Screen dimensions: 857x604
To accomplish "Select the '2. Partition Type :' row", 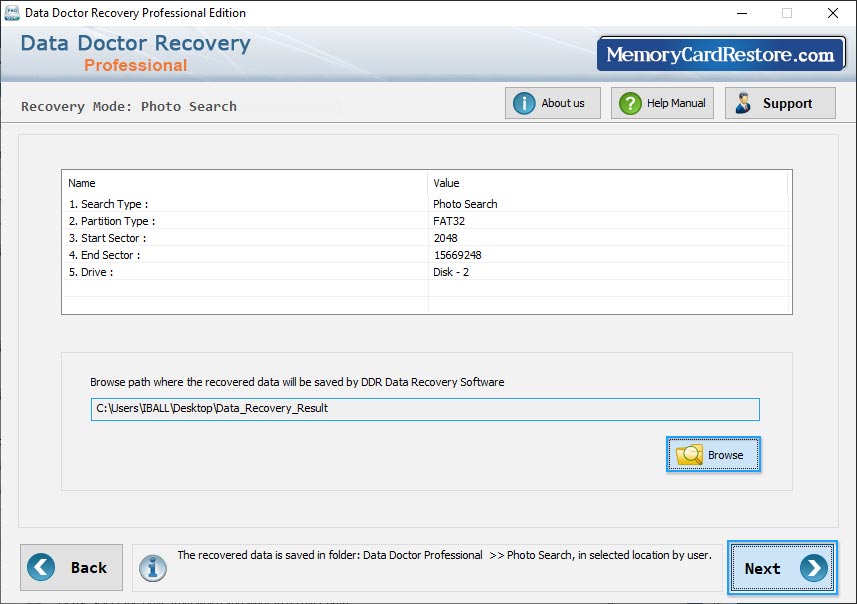I will [425, 221].
